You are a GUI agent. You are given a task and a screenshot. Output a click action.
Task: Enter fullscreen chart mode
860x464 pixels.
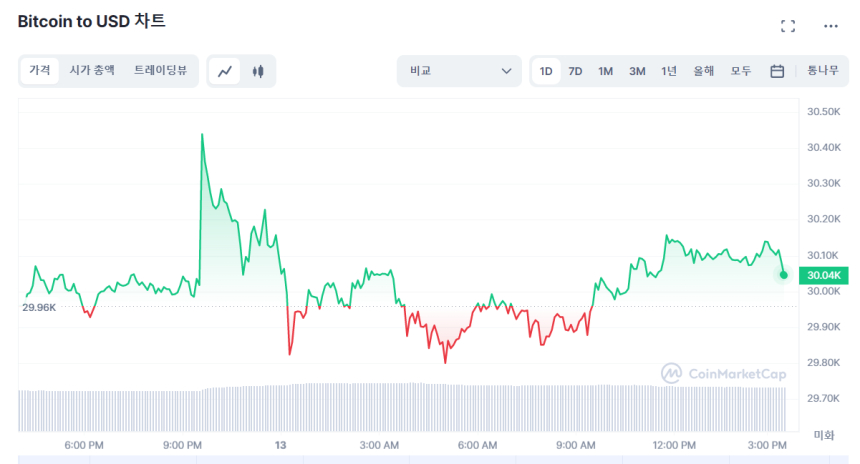tap(788, 26)
